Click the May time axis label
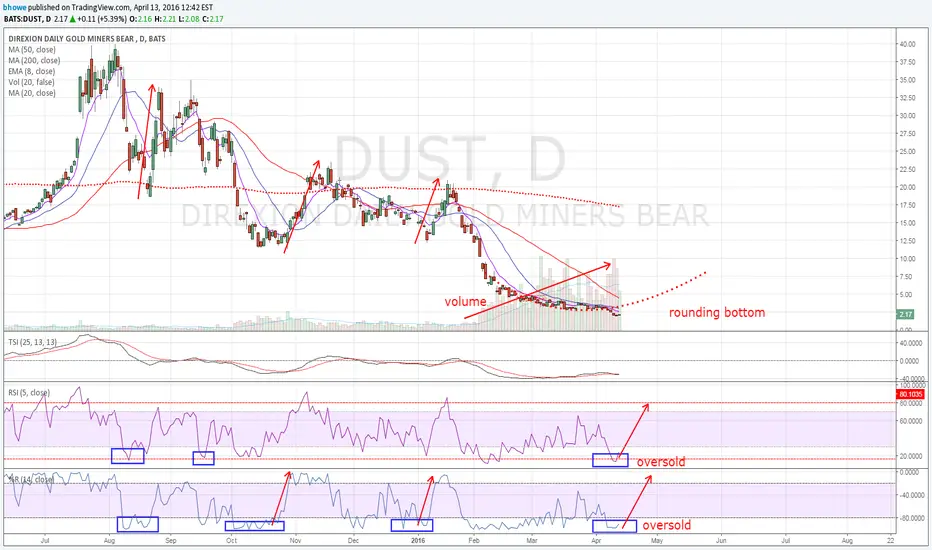932x550 pixels. click(x=657, y=540)
